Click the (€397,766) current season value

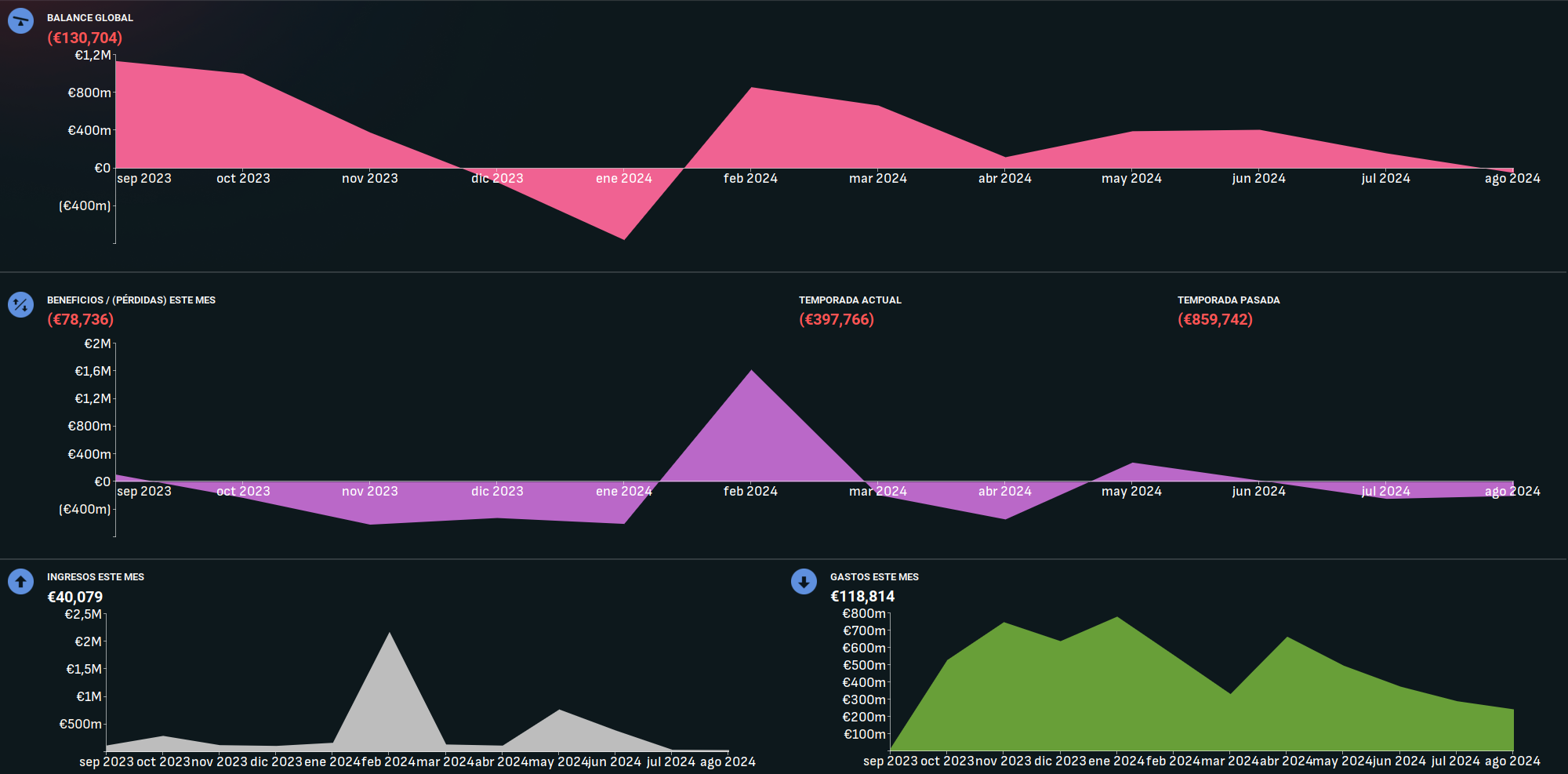pyautogui.click(x=837, y=319)
